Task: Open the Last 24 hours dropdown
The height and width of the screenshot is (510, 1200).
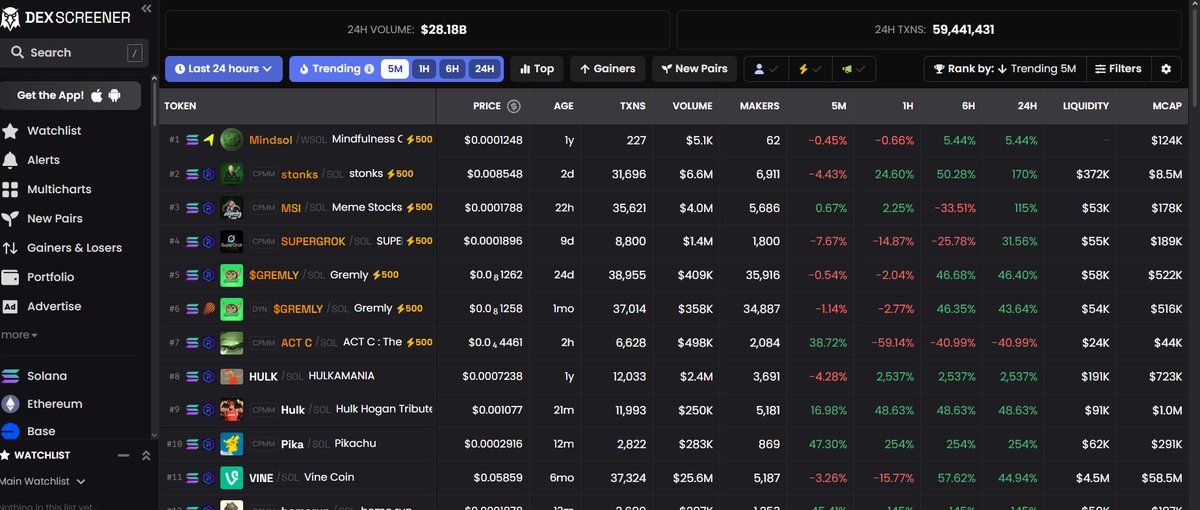Action: (224, 69)
